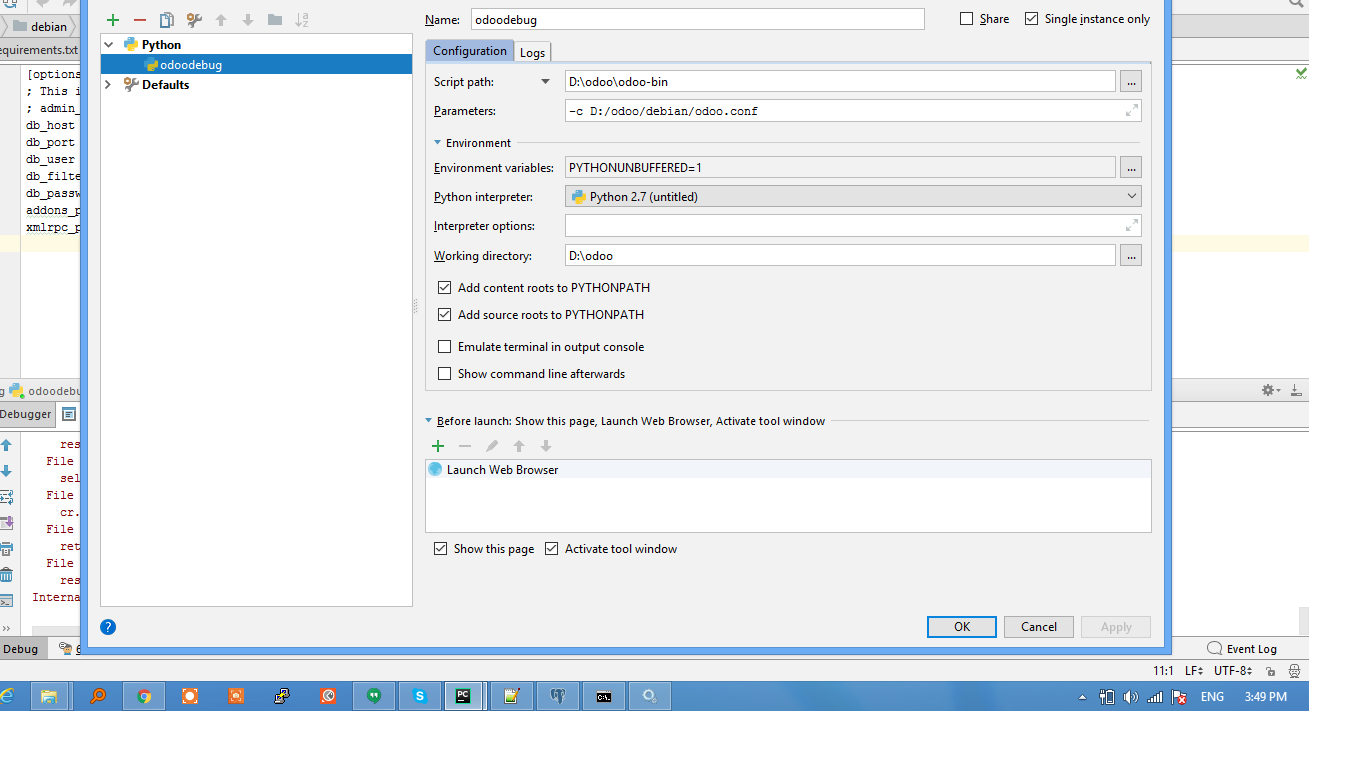Open Skype from the taskbar
Screen dimensions: 1366x768
pos(420,696)
